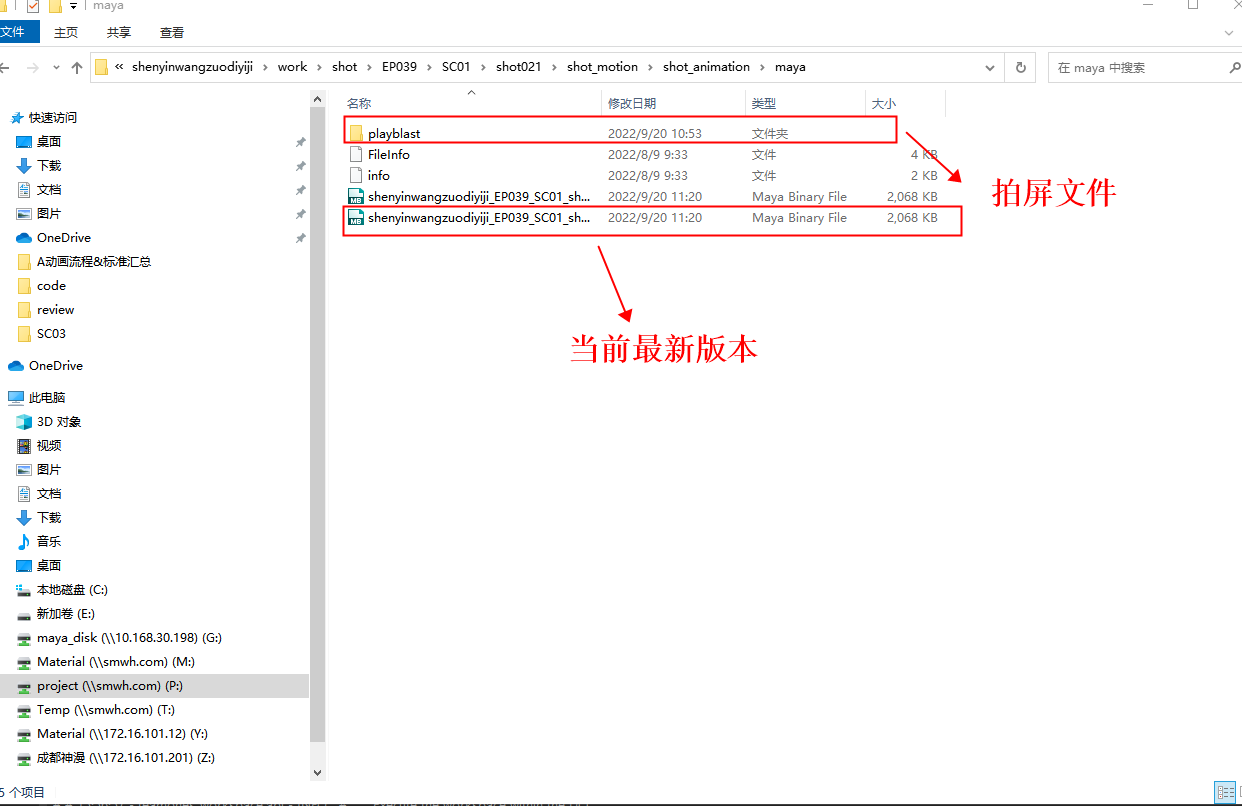1242x806 pixels.
Task: Go up one folder level arrow
Action: [77, 67]
